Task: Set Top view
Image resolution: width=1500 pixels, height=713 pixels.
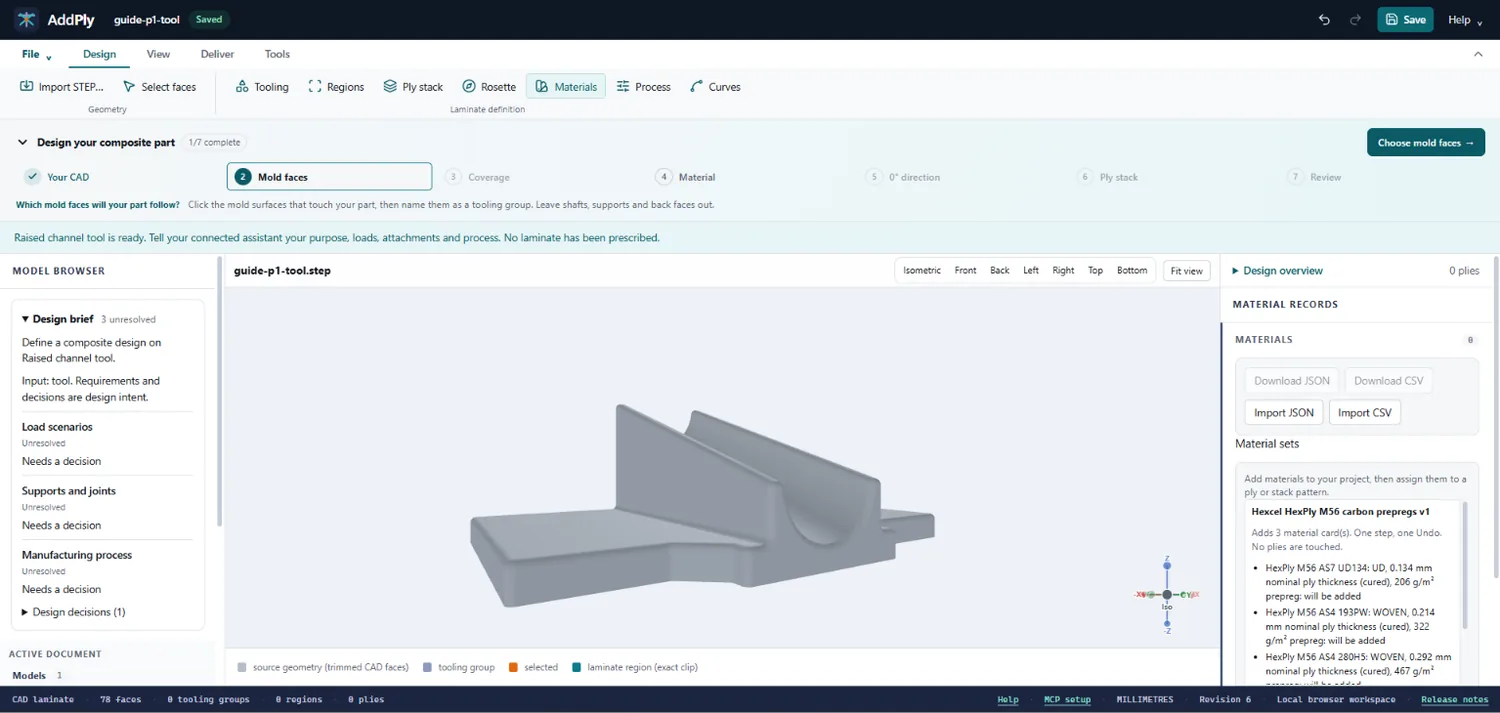Action: click(1095, 271)
